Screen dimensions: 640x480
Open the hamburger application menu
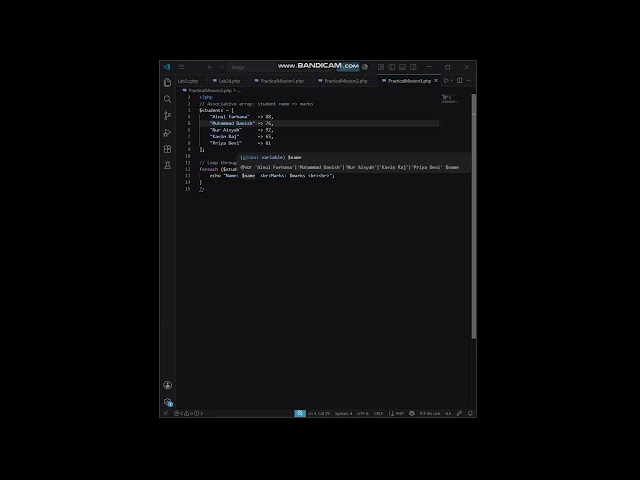tap(182, 67)
